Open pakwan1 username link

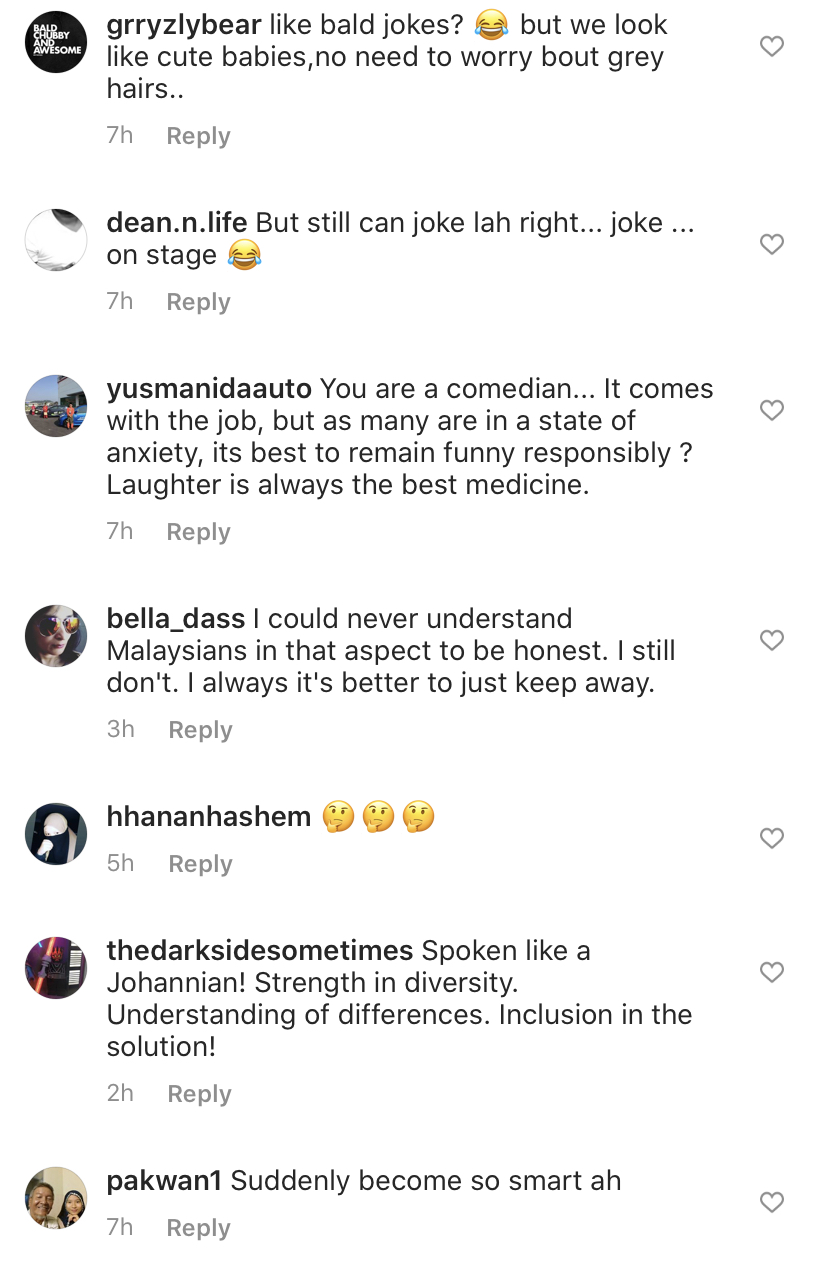coord(164,1180)
